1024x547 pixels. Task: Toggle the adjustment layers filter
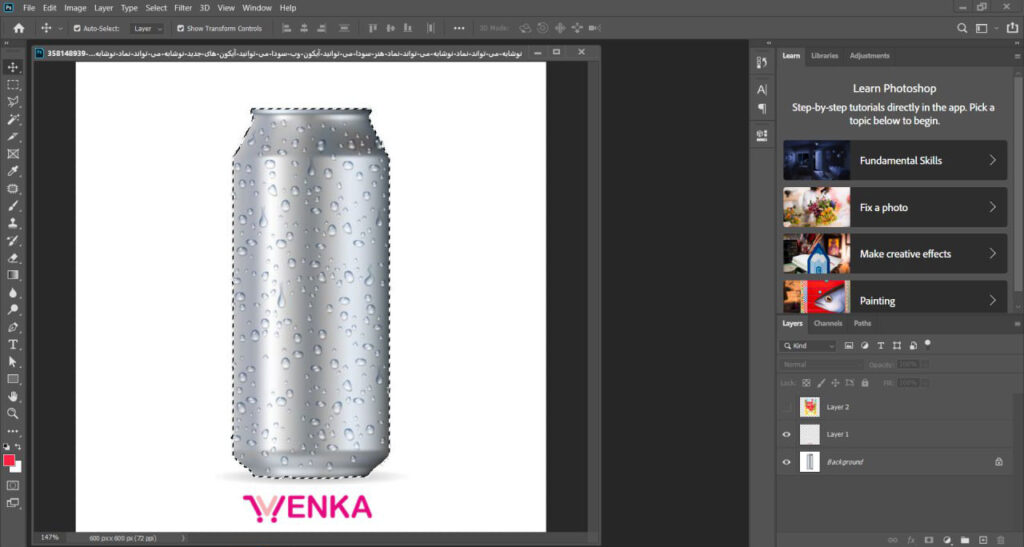(x=865, y=345)
